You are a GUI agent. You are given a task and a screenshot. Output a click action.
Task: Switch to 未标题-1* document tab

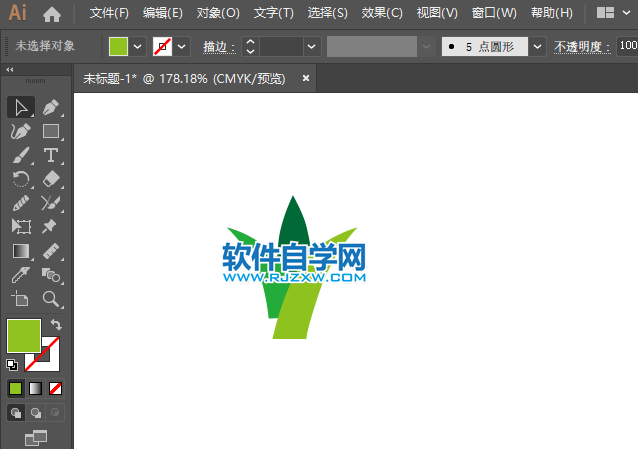(184, 78)
